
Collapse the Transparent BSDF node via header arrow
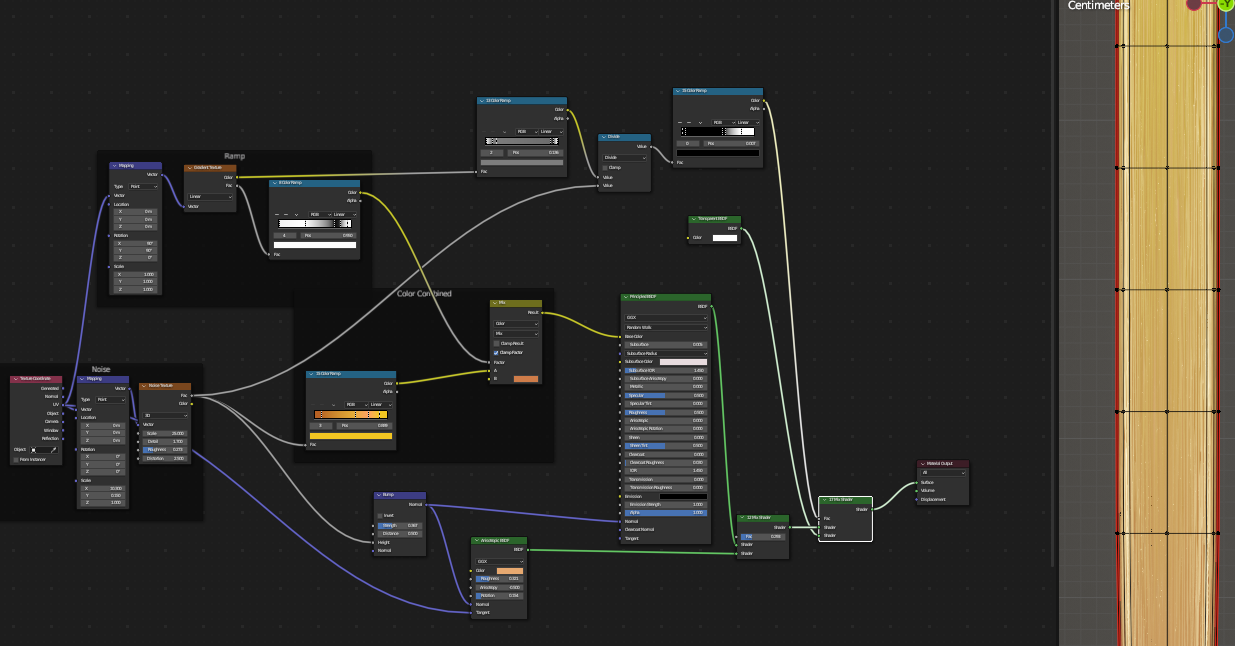point(694,218)
